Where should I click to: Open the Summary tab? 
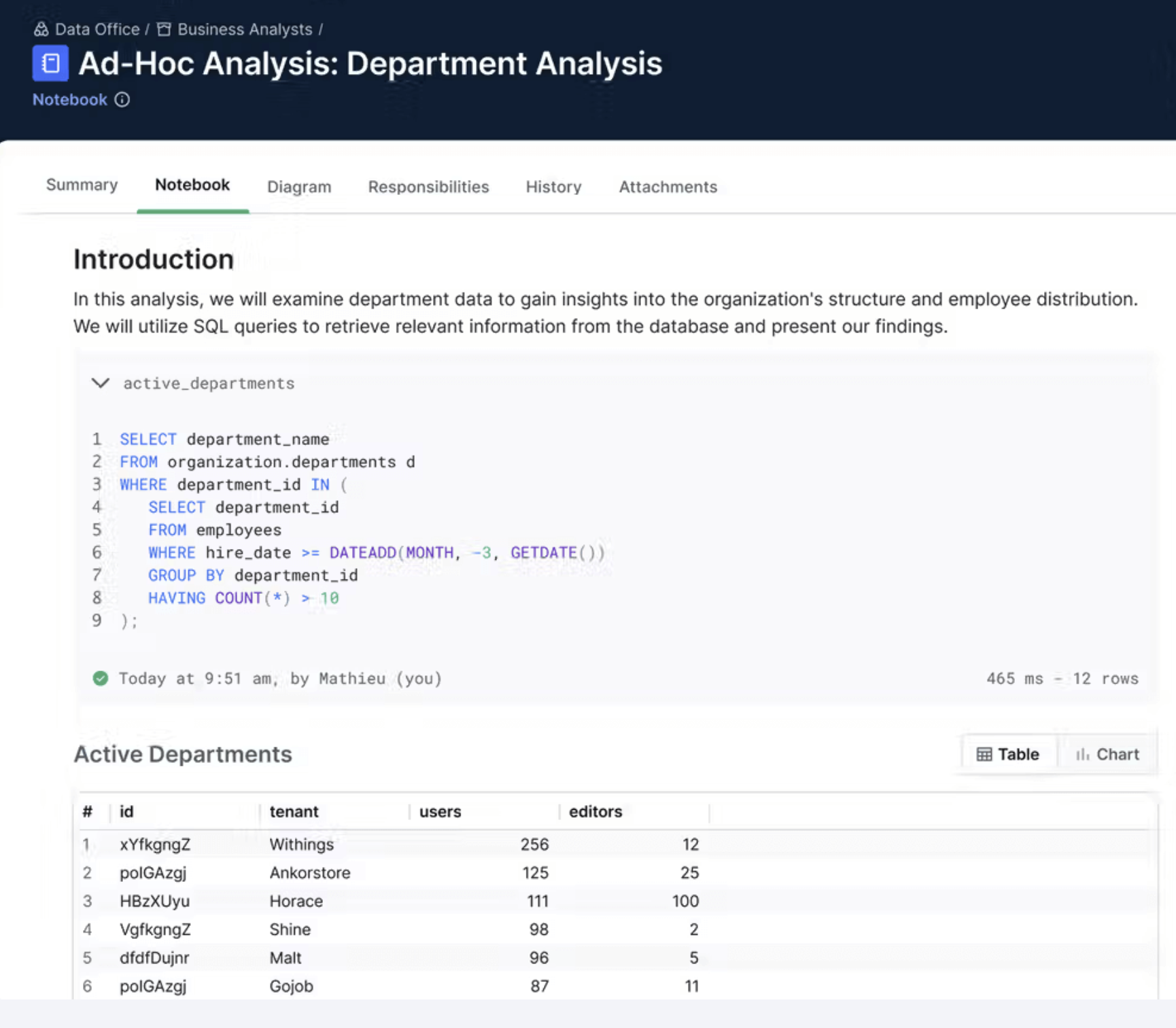tap(82, 185)
